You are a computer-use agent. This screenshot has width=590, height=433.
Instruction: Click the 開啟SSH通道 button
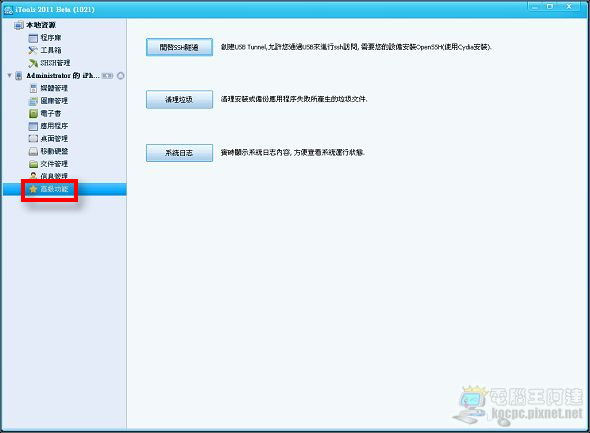179,47
